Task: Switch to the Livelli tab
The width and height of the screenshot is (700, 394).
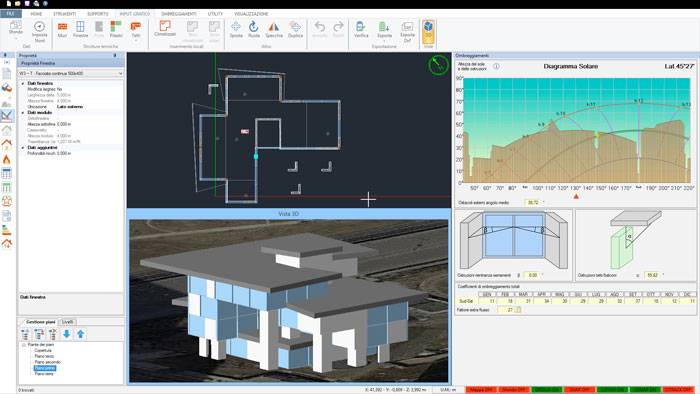Action: (x=67, y=322)
